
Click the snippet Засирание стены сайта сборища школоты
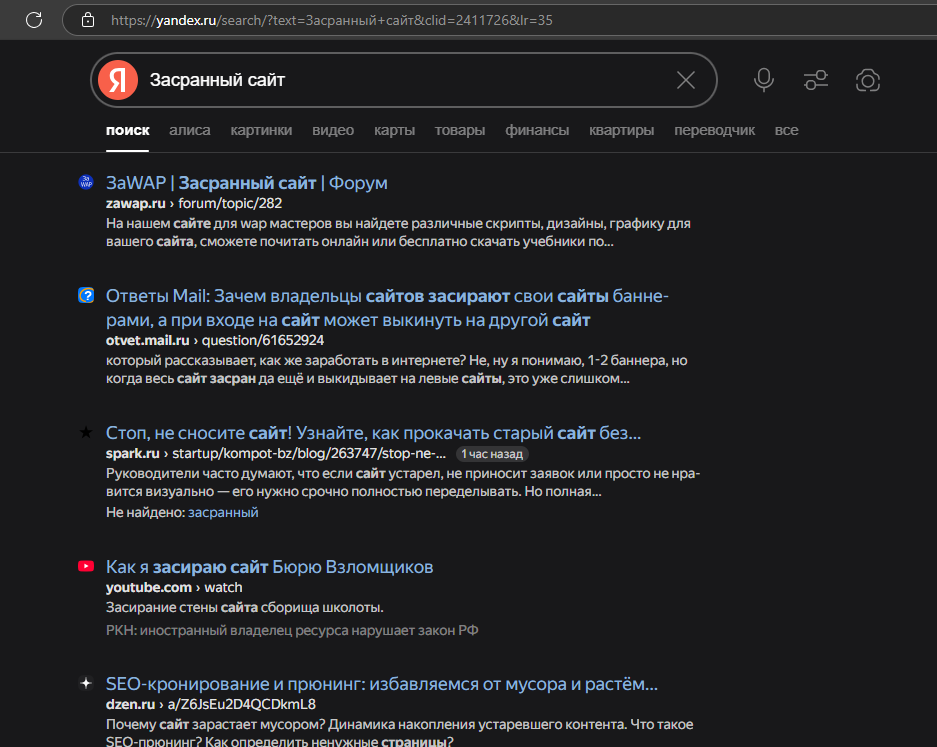coord(244,607)
